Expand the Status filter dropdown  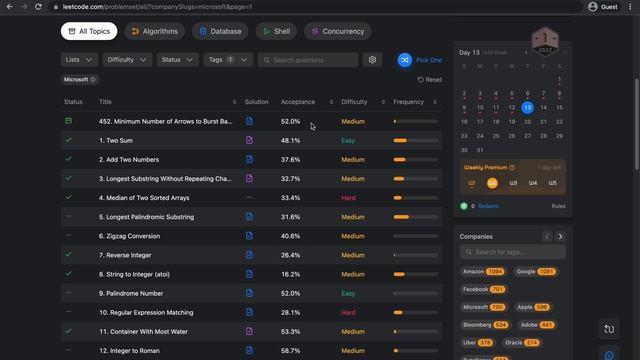click(177, 60)
